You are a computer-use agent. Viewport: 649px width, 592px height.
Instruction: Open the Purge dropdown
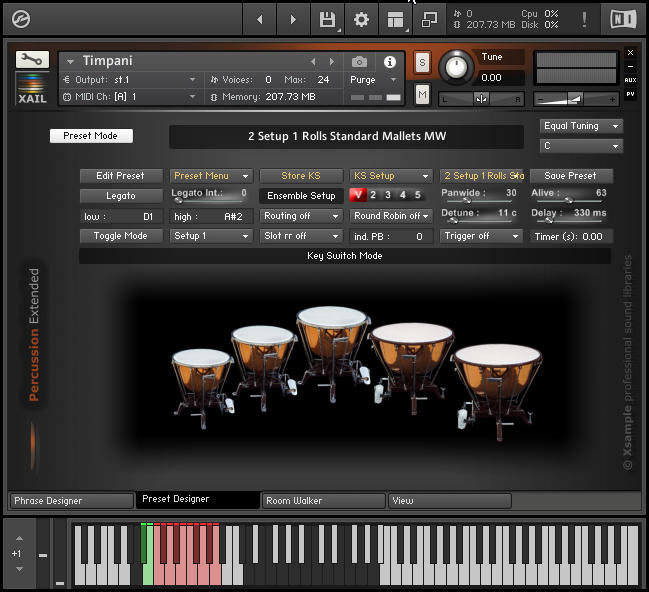374,79
